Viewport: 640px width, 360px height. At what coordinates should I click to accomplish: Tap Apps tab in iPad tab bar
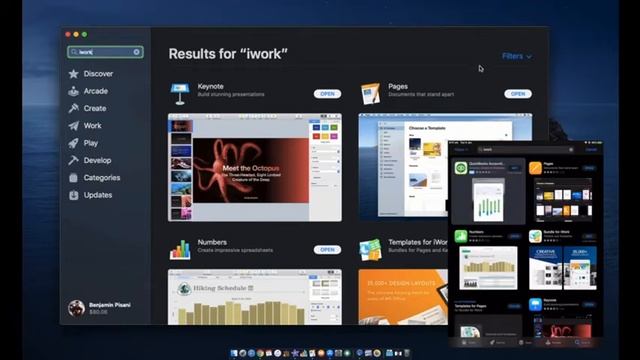tap(525, 342)
